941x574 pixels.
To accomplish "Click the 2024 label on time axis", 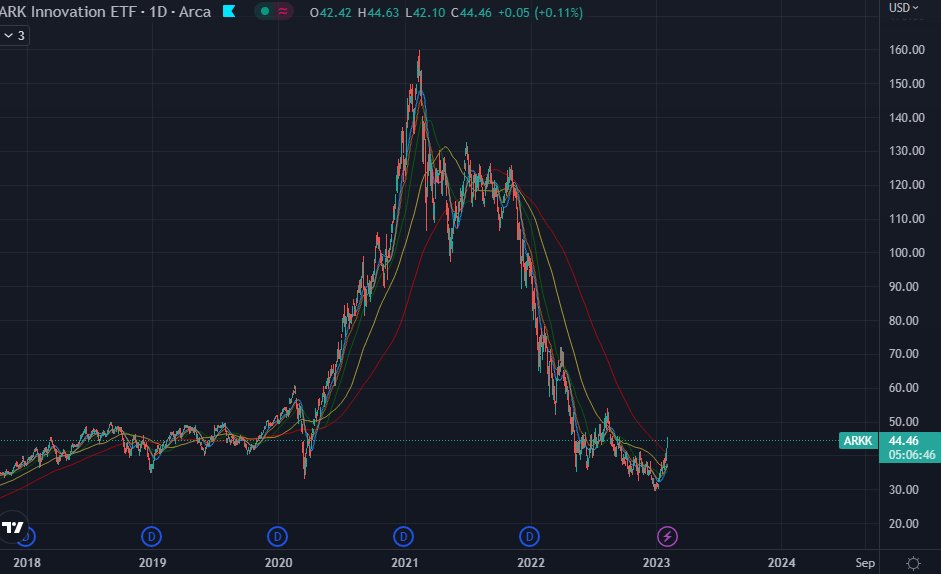I will click(781, 563).
